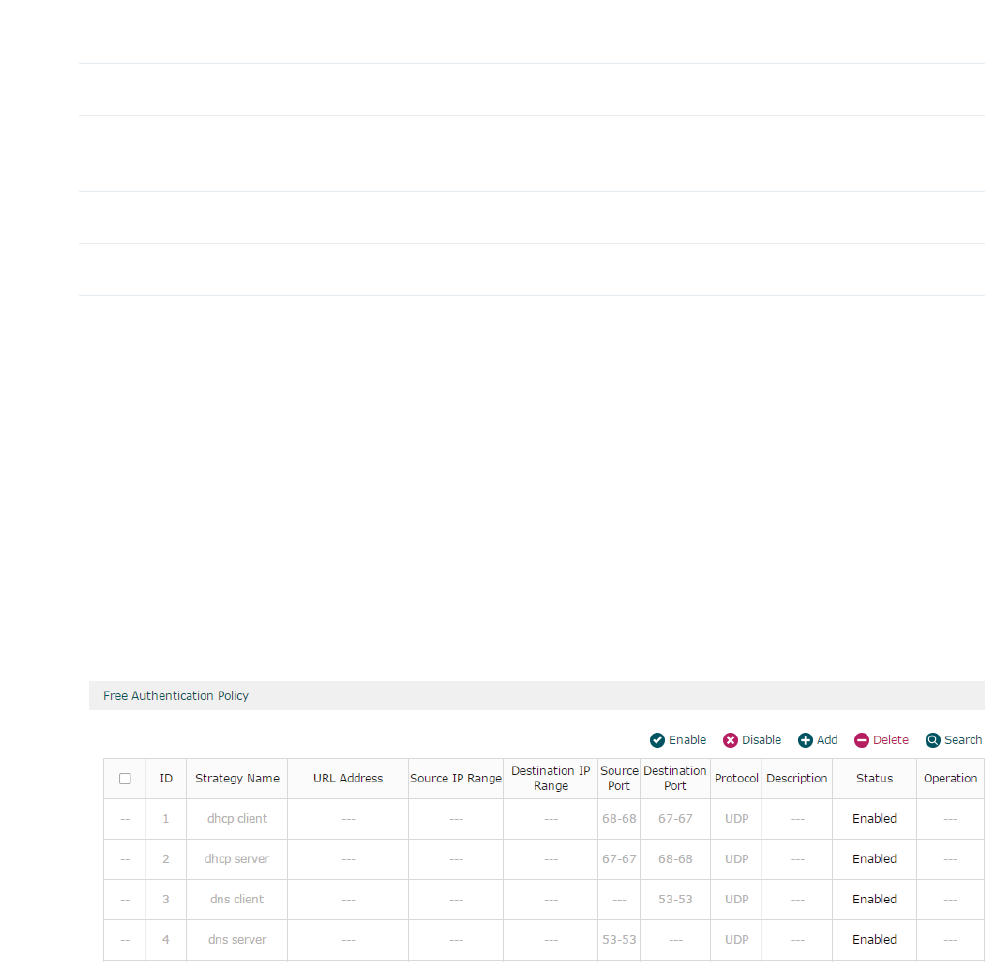Viewport: 987px width, 962px height.
Task: Click Enabled status of dns client row
Action: (x=874, y=899)
